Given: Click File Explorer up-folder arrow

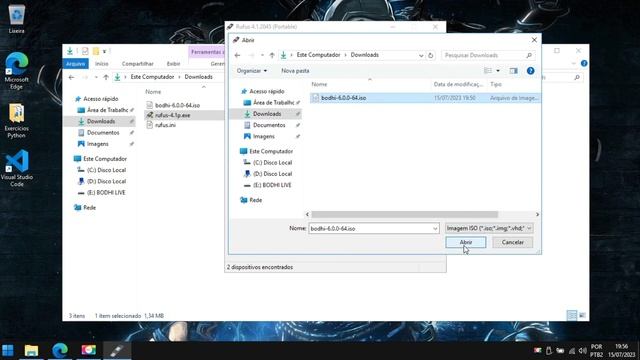Looking at the screenshot, I should 106,77.
